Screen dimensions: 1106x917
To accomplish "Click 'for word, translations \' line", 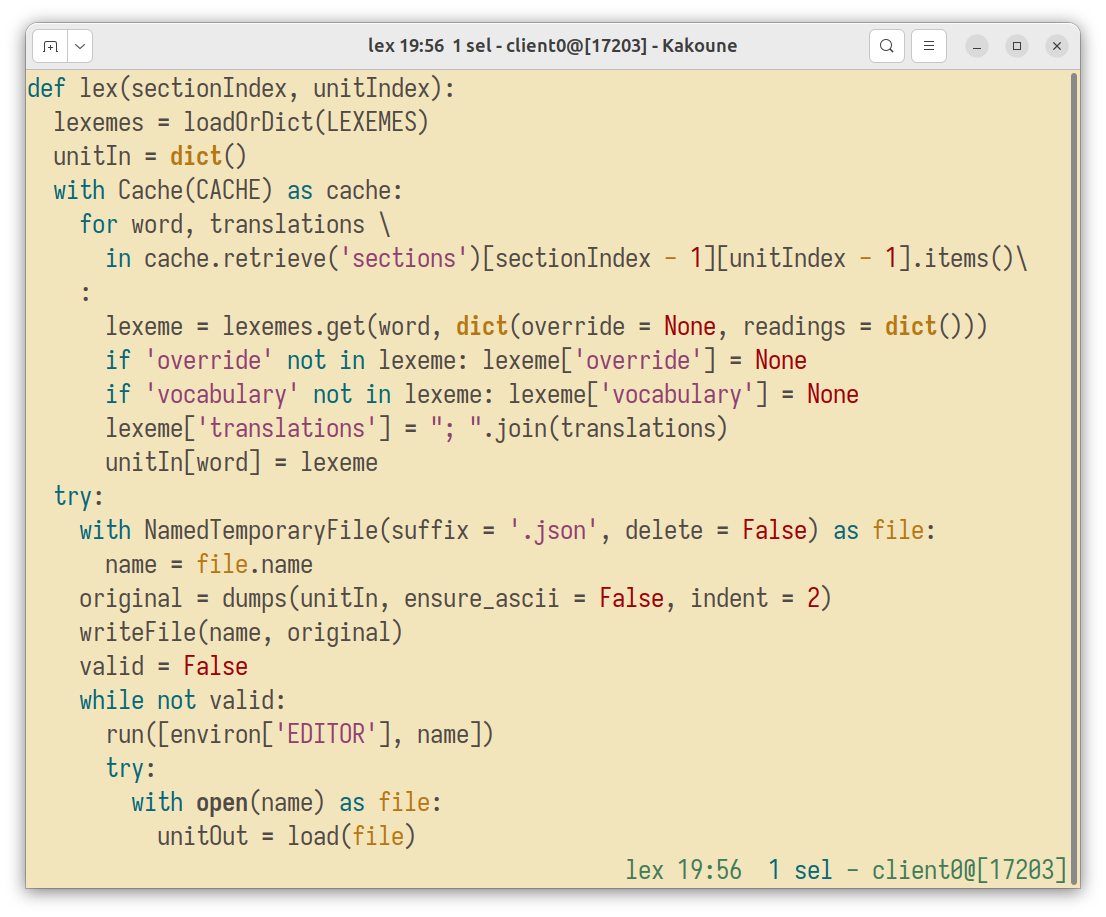I will tap(235, 224).
